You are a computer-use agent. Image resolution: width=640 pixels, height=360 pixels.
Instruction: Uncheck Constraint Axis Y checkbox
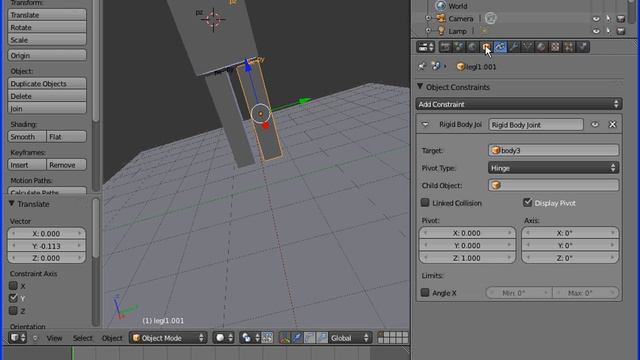pos(13,298)
